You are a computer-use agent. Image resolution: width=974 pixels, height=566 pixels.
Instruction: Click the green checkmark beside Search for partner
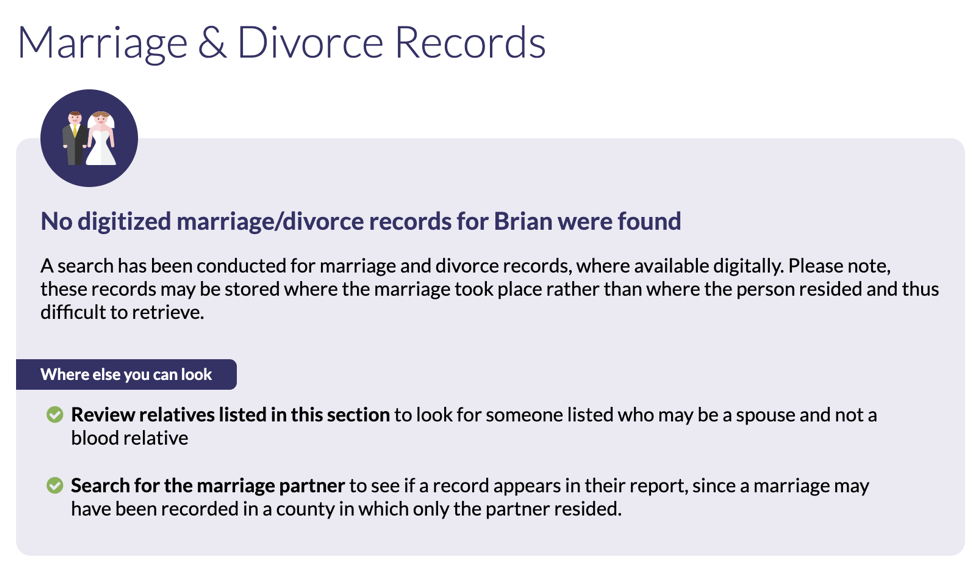pyautogui.click(x=55, y=485)
